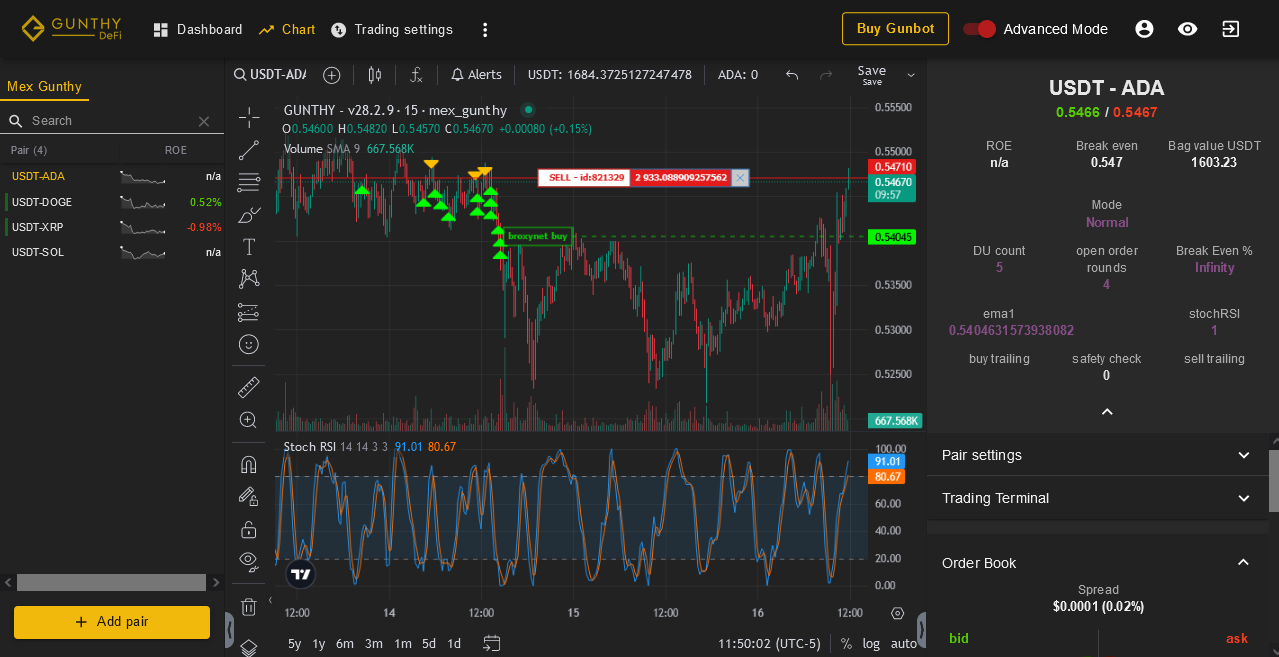Select the USDT-DOGE pair row

[112, 202]
